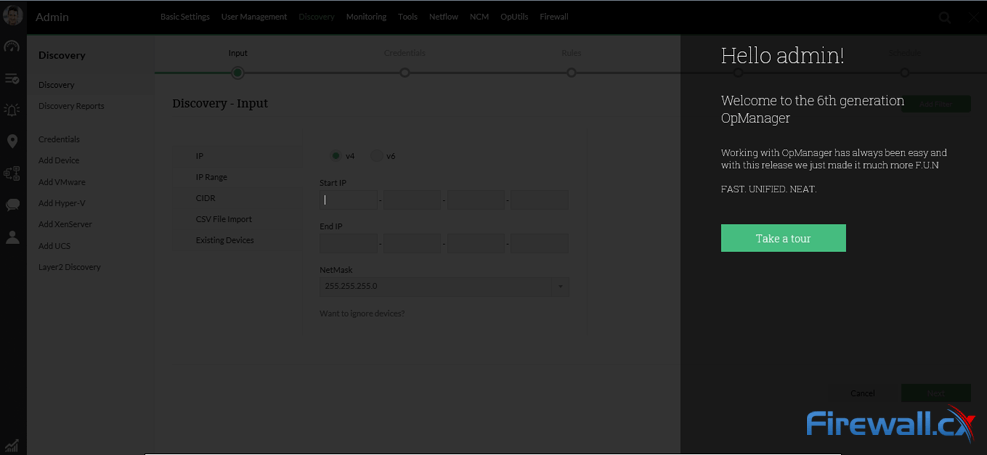Click the Add Filter button
This screenshot has width=987, height=455.
[x=935, y=104]
